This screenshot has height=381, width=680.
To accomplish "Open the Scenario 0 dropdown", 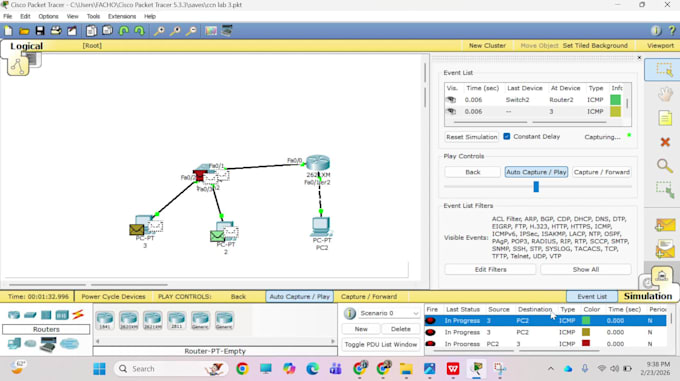I will pos(389,313).
